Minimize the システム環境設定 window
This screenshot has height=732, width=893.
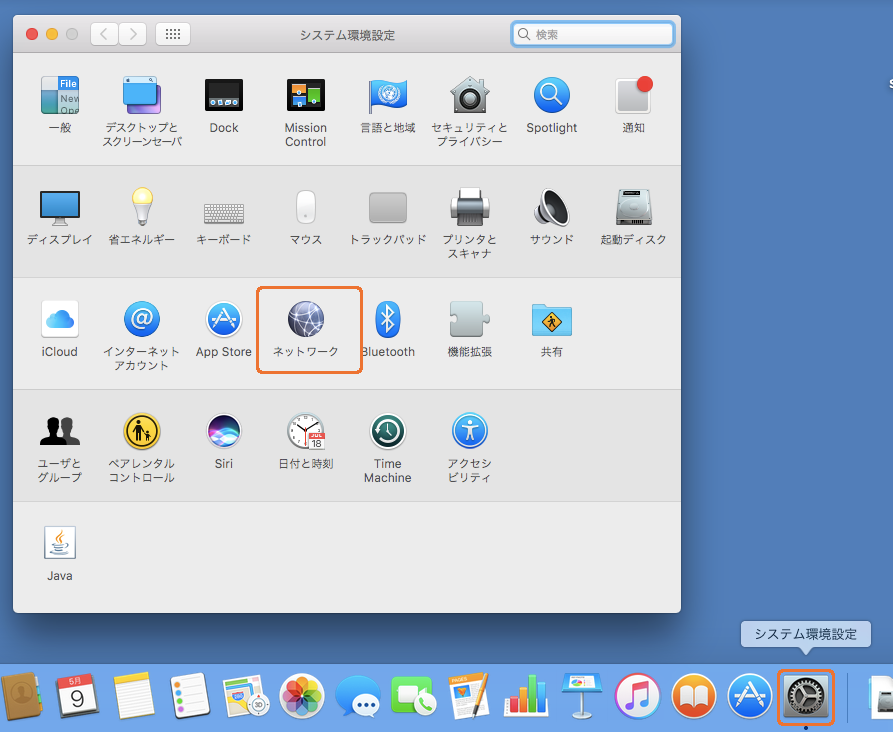tap(52, 34)
